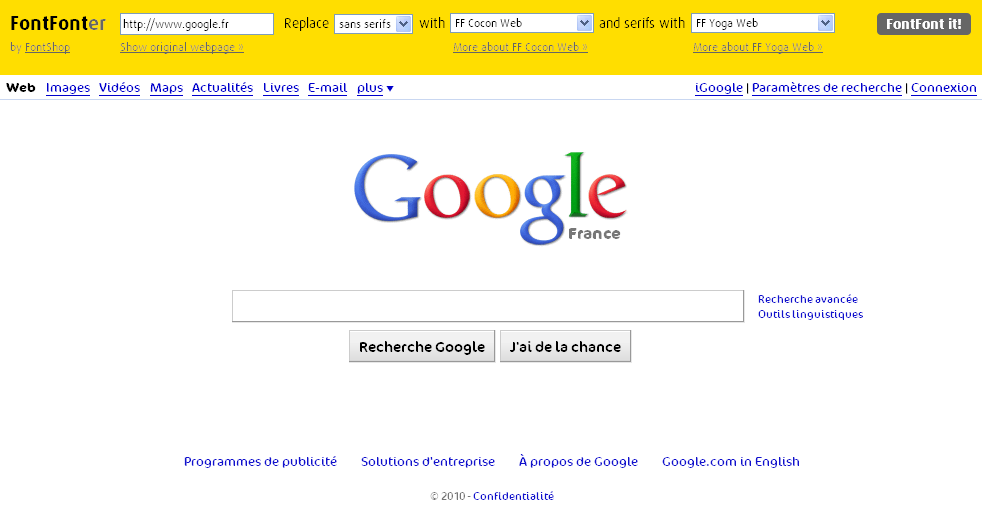Screen dimensions: 982x512
Task: Open Solutions d'entreprise link
Action: click(x=428, y=461)
